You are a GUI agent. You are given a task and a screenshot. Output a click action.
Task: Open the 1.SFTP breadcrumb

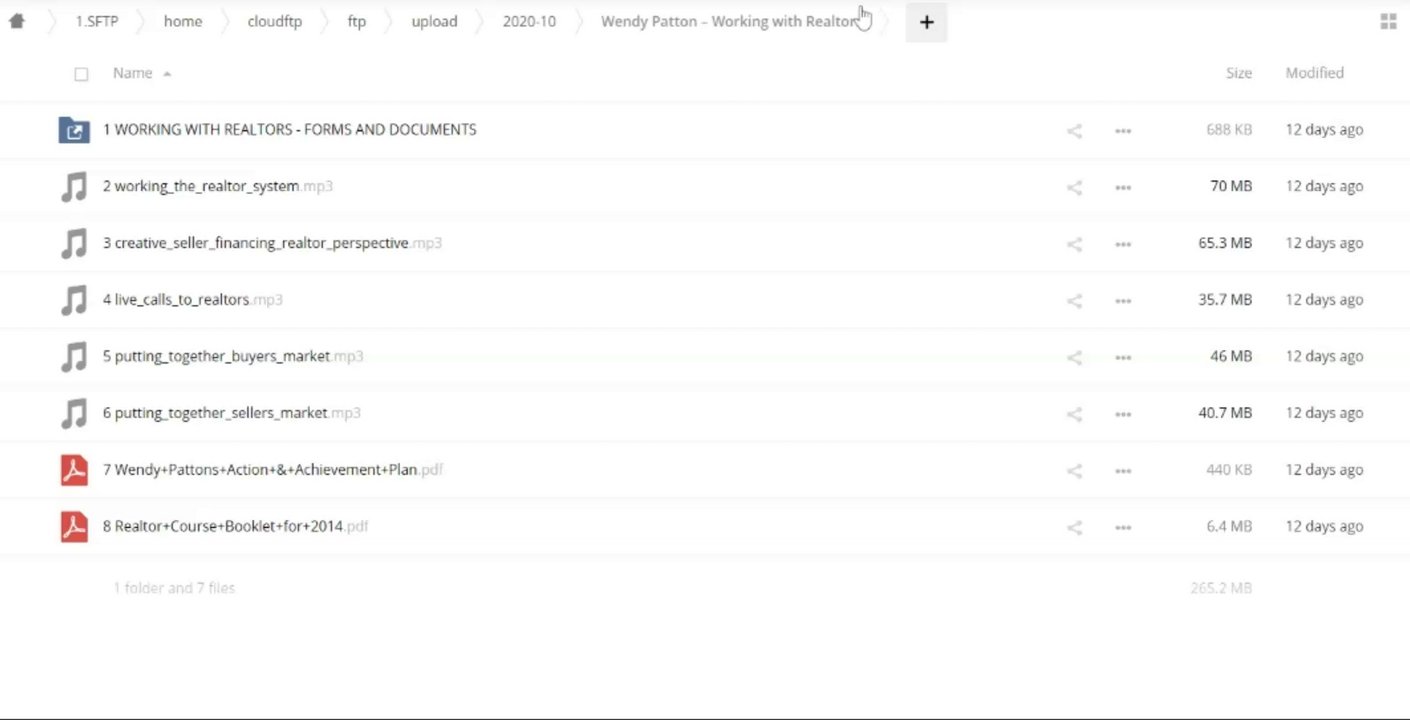click(x=96, y=21)
